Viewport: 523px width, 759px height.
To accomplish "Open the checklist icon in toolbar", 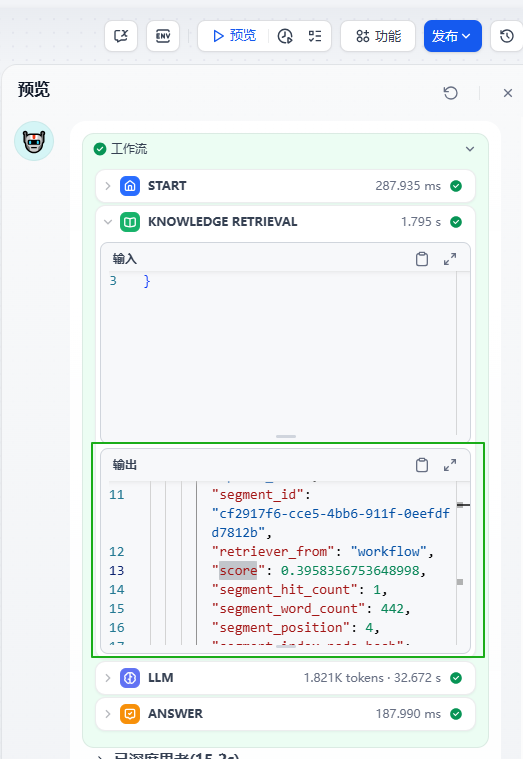I will 315,36.
